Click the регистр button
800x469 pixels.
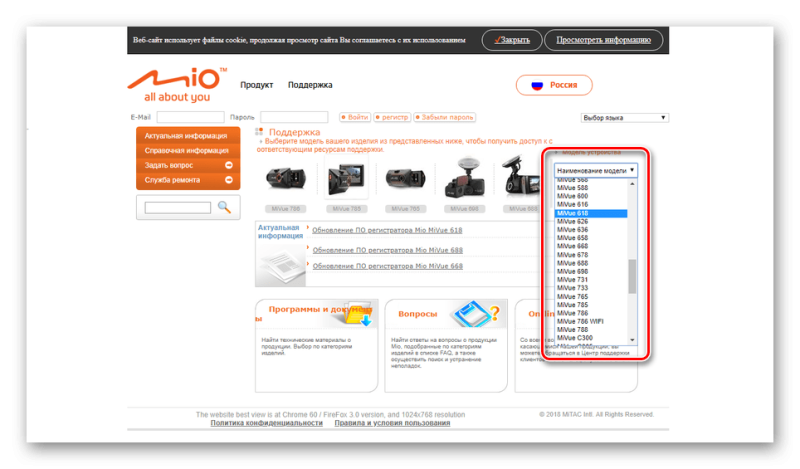pos(392,117)
